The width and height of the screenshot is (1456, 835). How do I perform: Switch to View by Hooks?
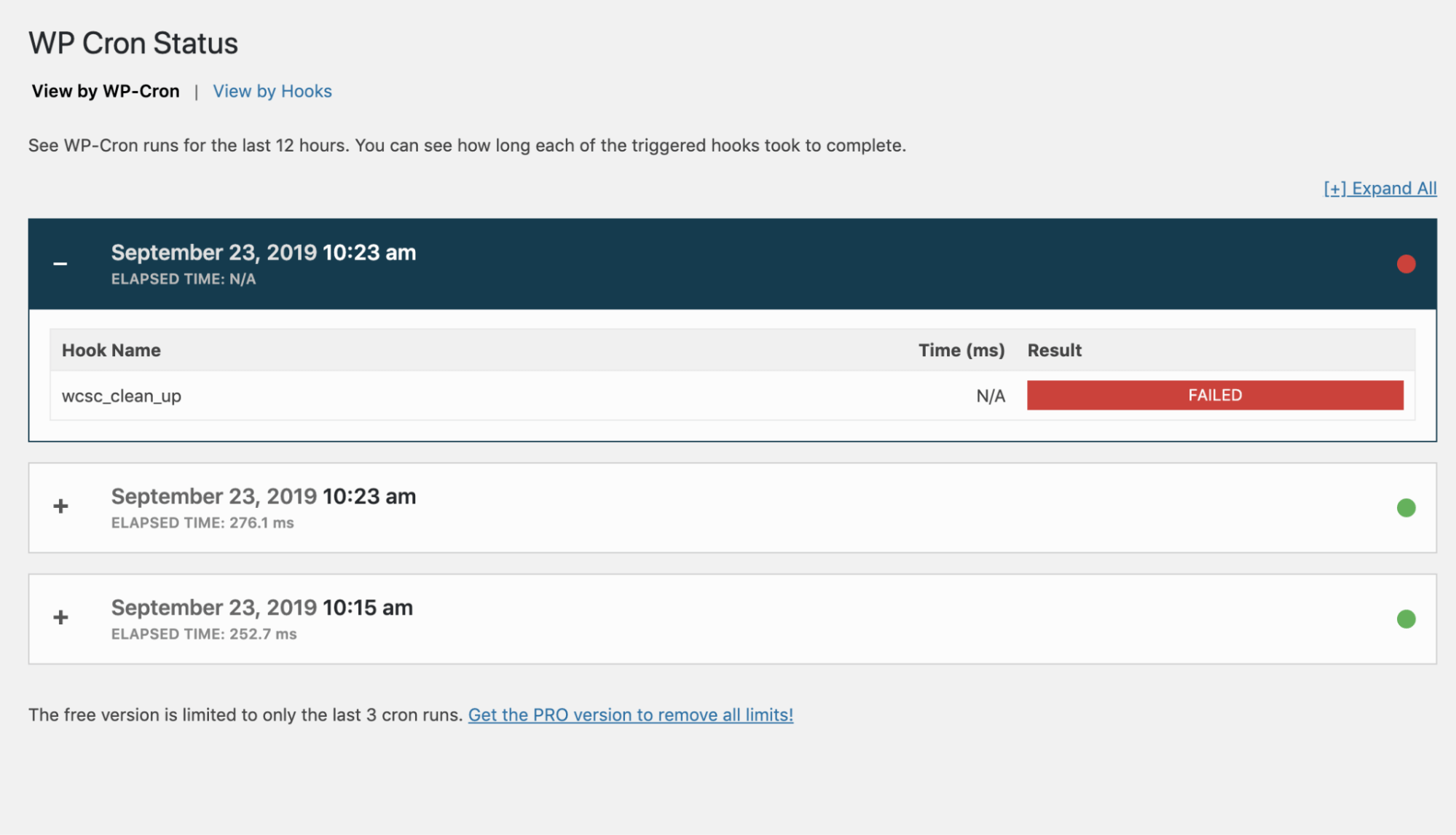(272, 91)
